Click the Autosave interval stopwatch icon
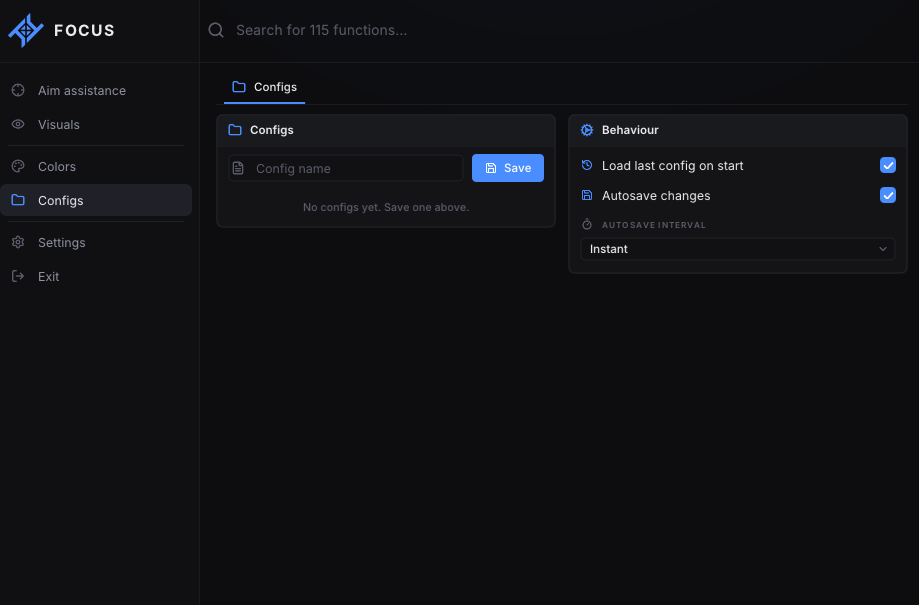Image resolution: width=919 pixels, height=605 pixels. 587,225
